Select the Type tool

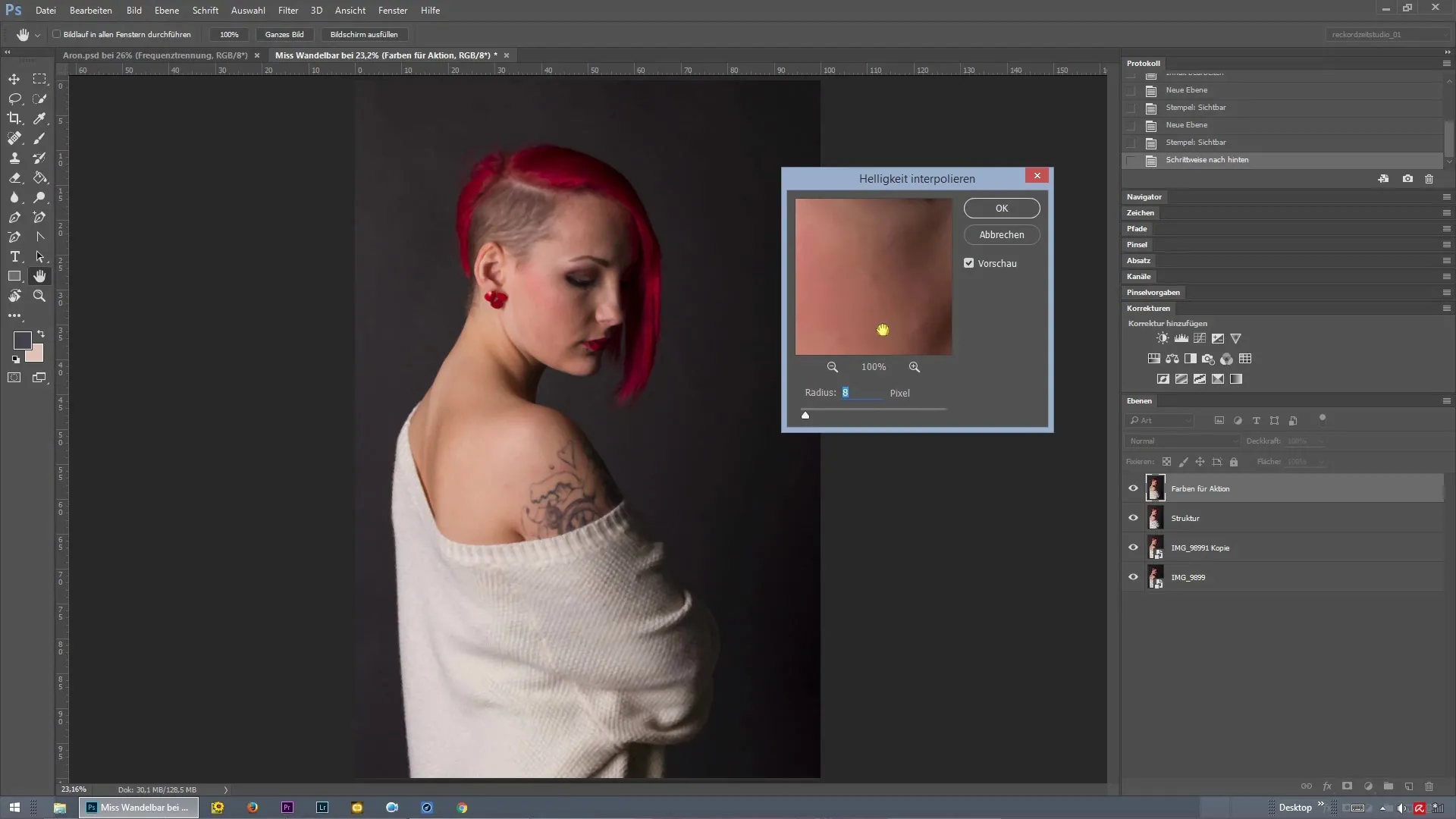(14, 256)
